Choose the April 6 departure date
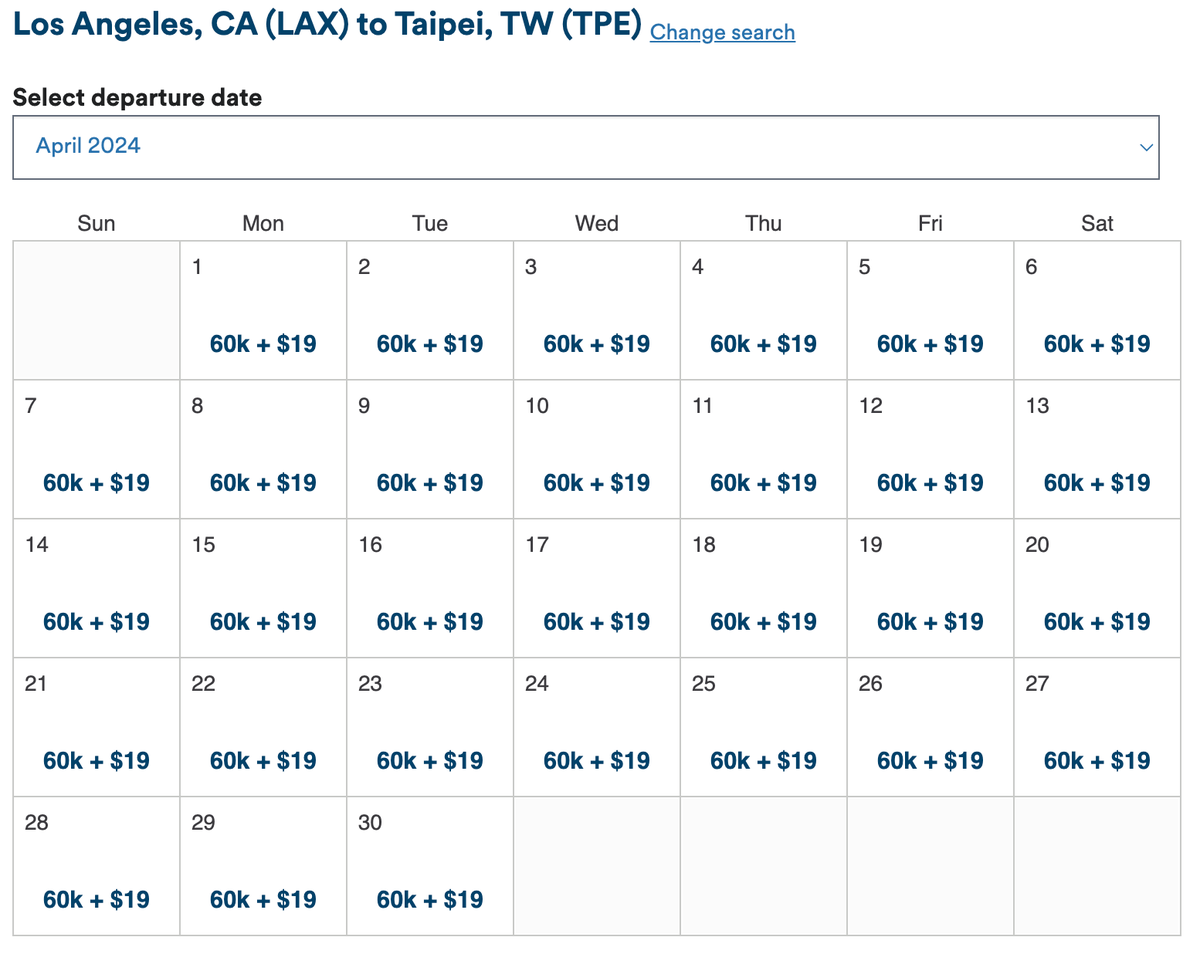This screenshot has width=1200, height=954. coord(1097,344)
